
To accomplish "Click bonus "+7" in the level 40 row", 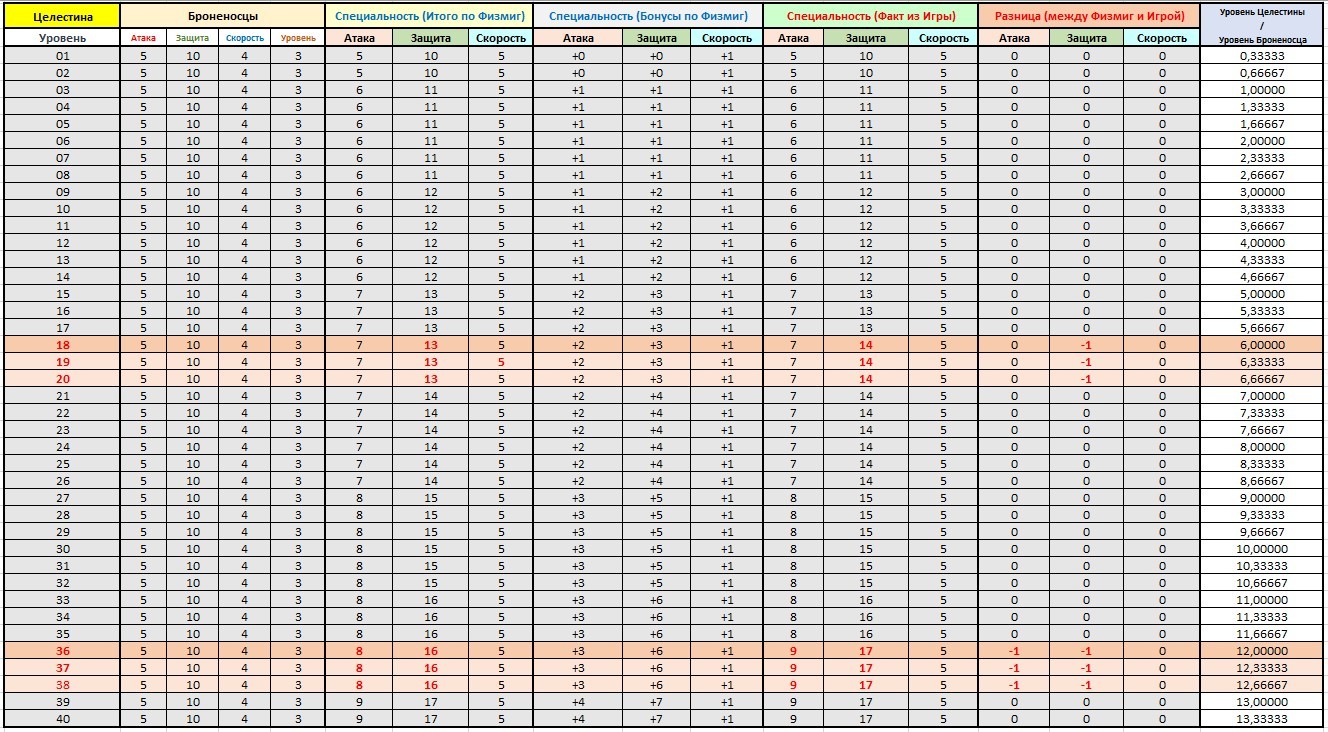I will point(656,719).
